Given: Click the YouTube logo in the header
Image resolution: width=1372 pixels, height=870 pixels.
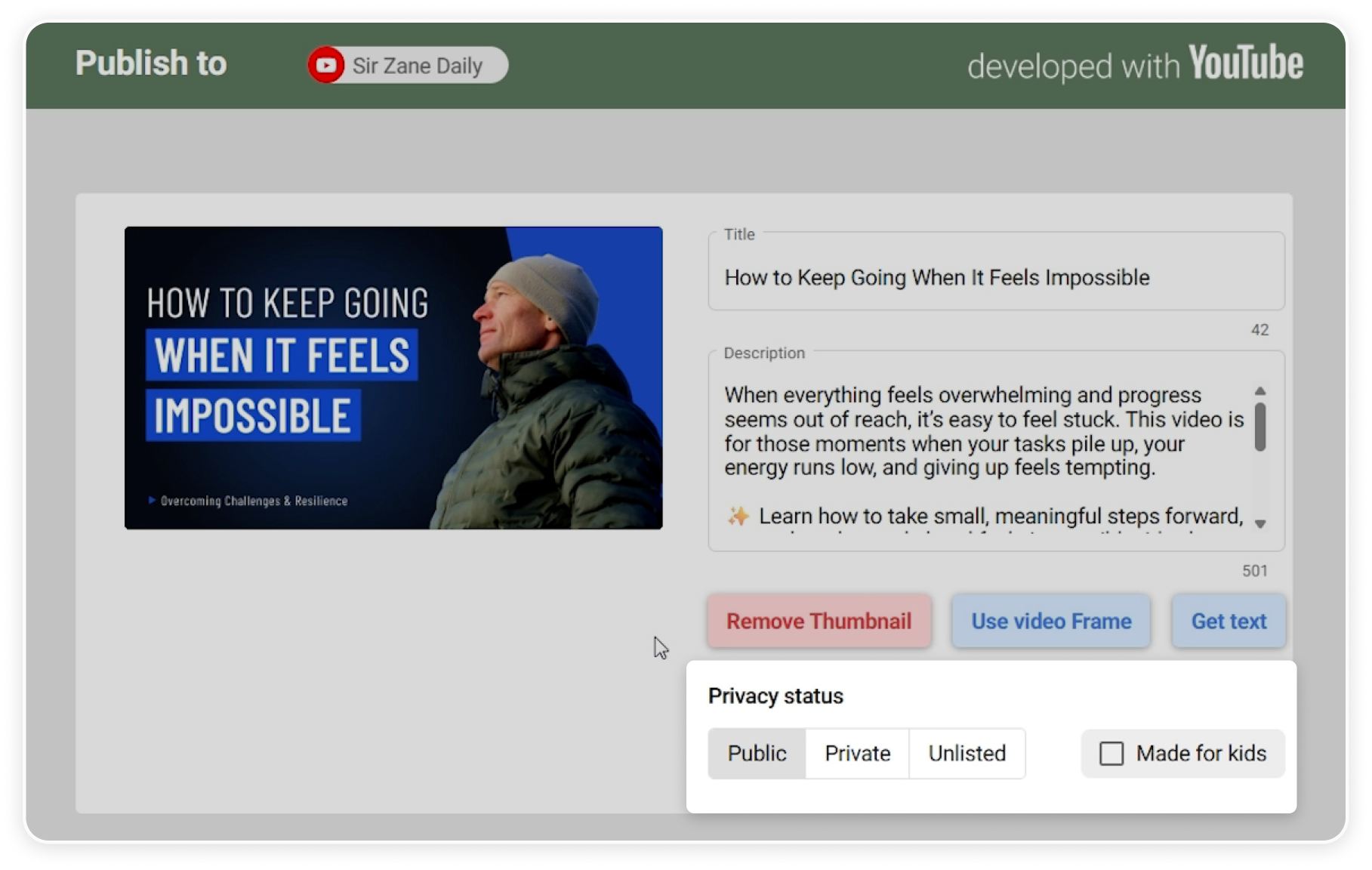Looking at the screenshot, I should (1245, 63).
